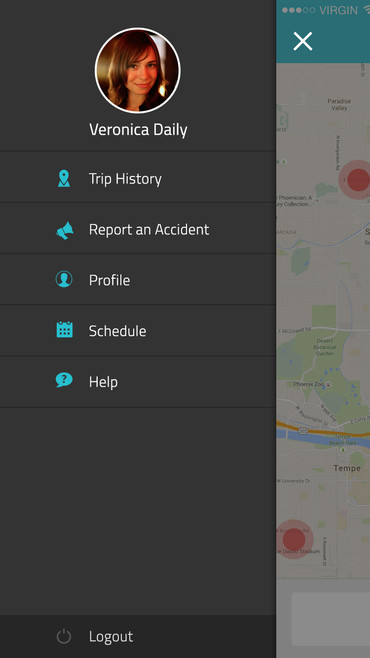
Task: Tap the Logout button
Action: tap(138, 637)
